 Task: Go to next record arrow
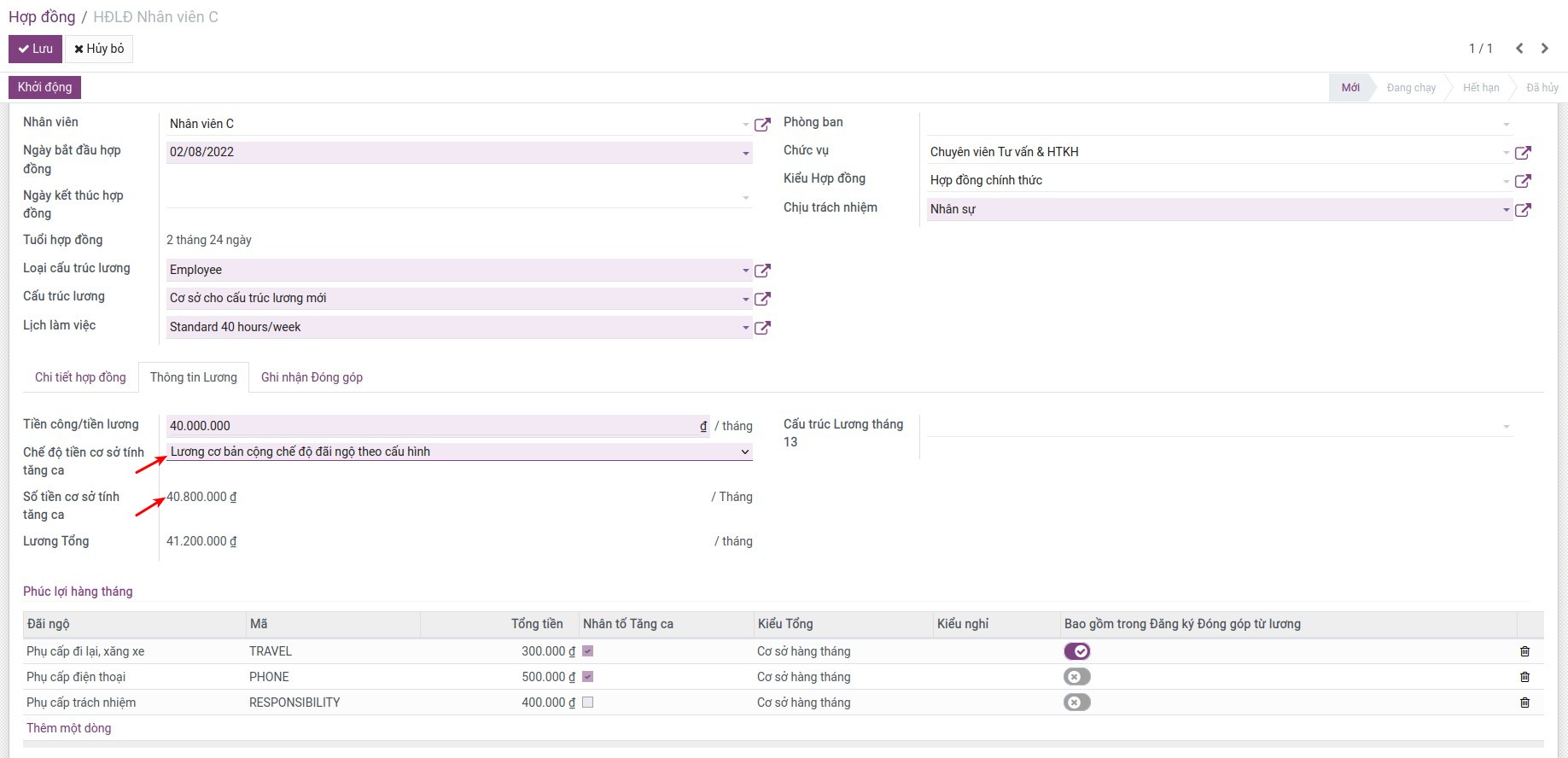point(1544,49)
